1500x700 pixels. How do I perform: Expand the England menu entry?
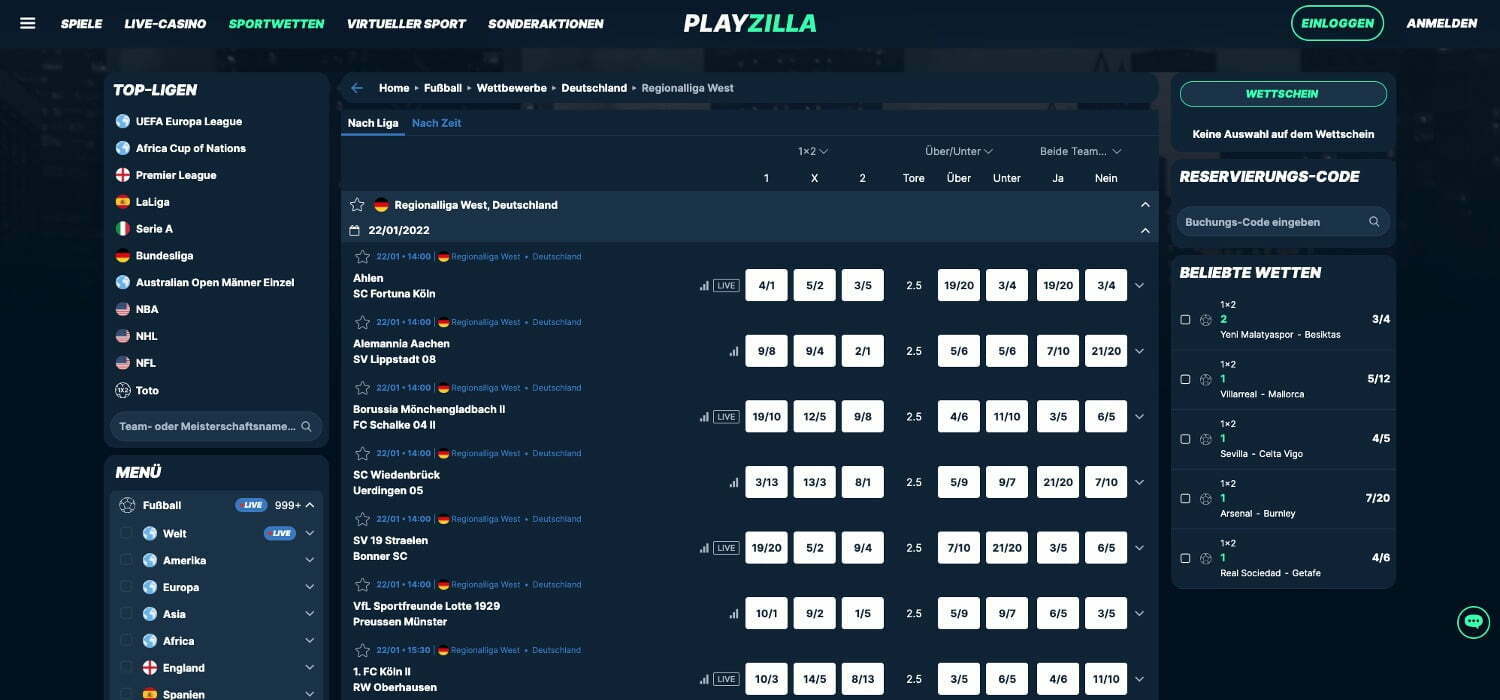[x=310, y=668]
